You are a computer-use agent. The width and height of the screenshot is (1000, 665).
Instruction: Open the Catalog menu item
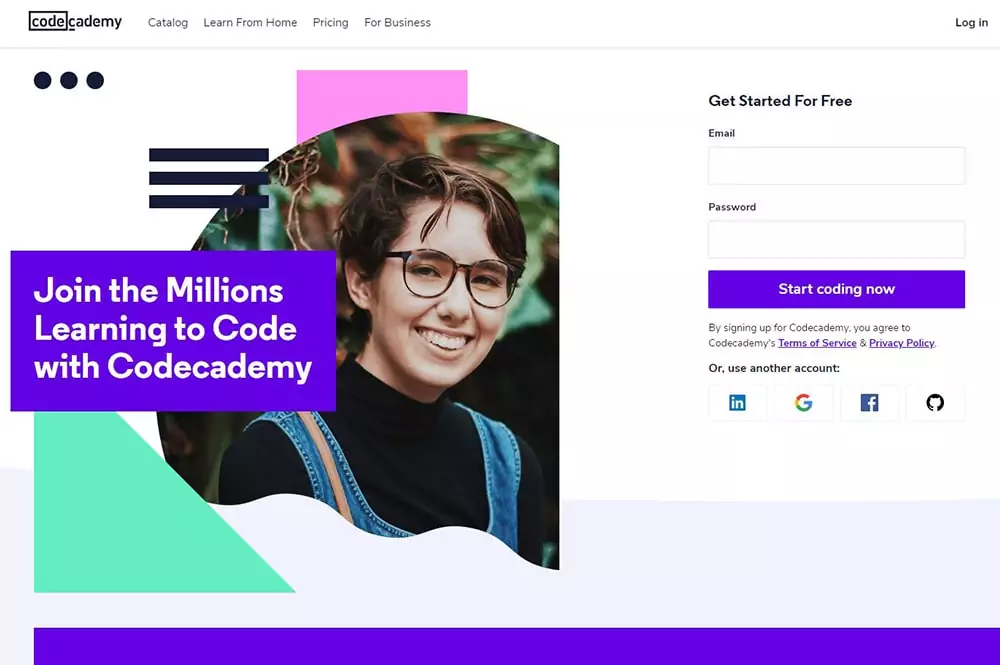(168, 22)
